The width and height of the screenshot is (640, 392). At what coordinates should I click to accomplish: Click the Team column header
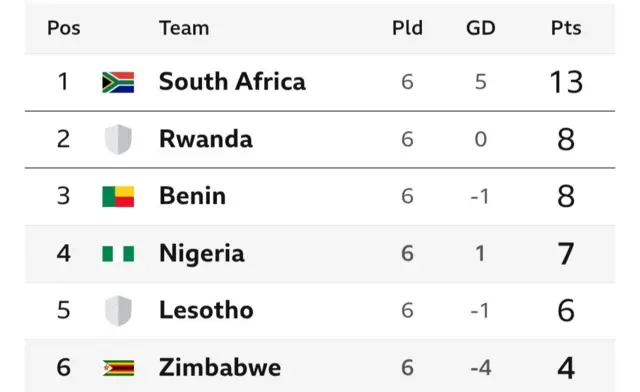point(184,28)
